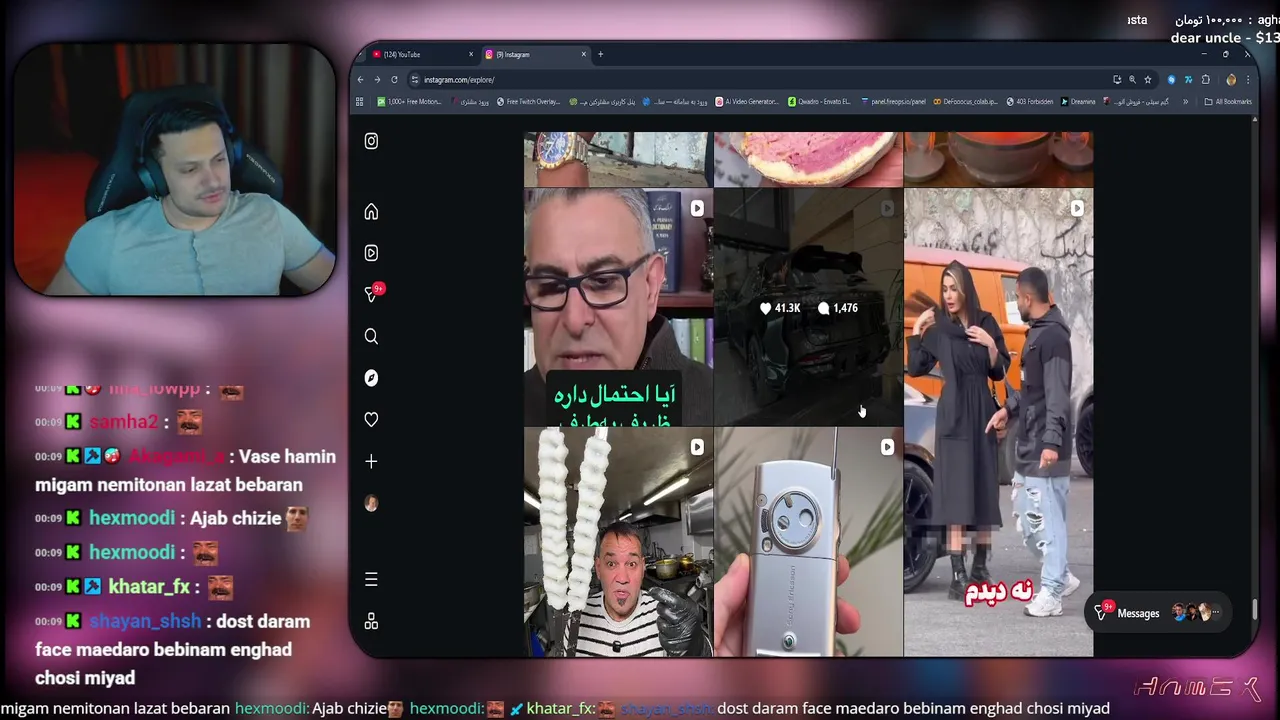Select the Explore compass icon
1280x720 pixels.
(x=371, y=378)
